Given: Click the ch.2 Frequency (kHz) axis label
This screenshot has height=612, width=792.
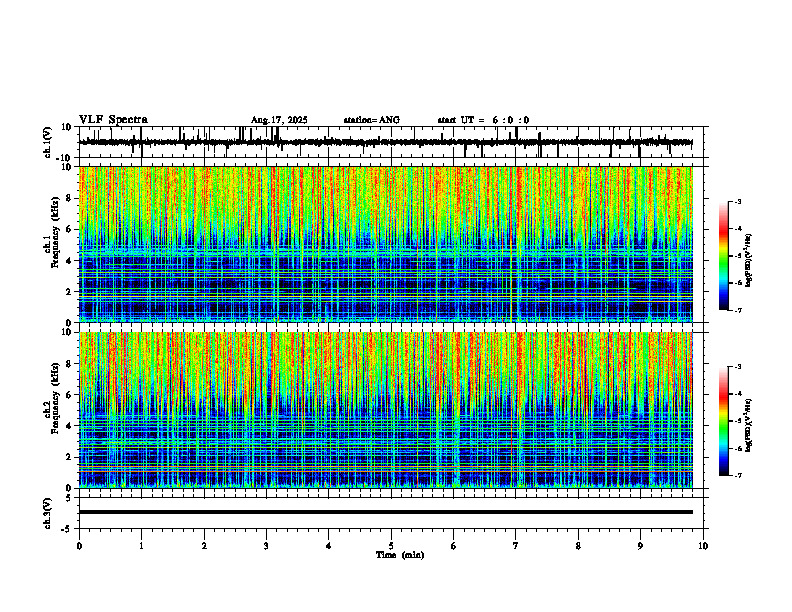Looking at the screenshot, I should (51, 398).
